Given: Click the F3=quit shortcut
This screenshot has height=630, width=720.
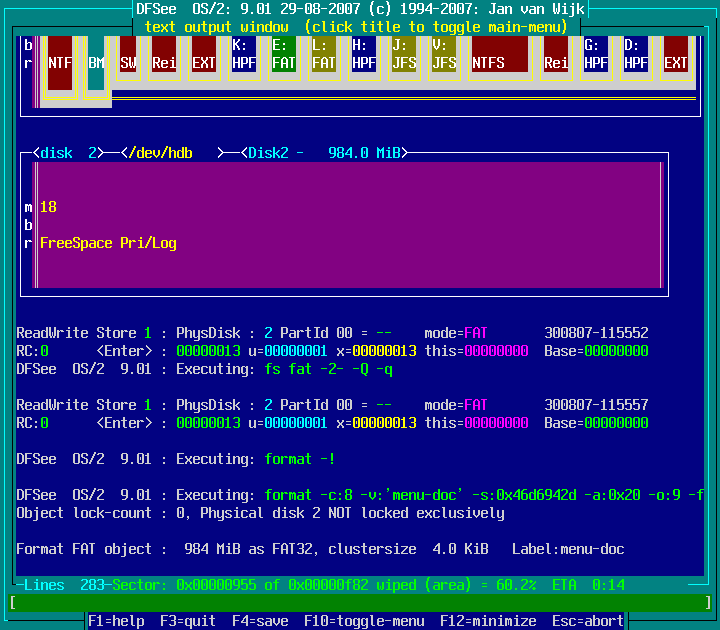Looking at the screenshot, I should click(188, 621).
